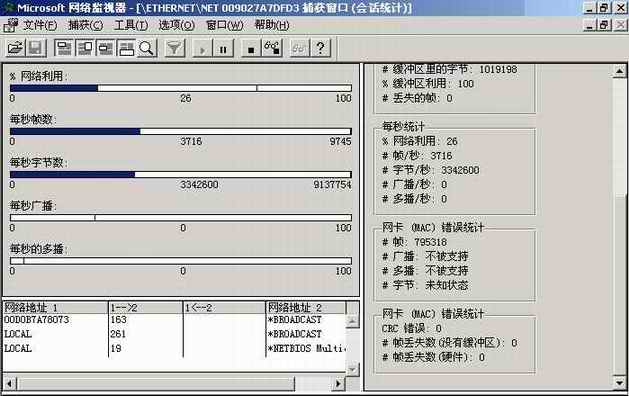Image resolution: width=629 pixels, height=396 pixels.
Task: Click the 每秒字节数 progress bar
Action: click(x=181, y=175)
